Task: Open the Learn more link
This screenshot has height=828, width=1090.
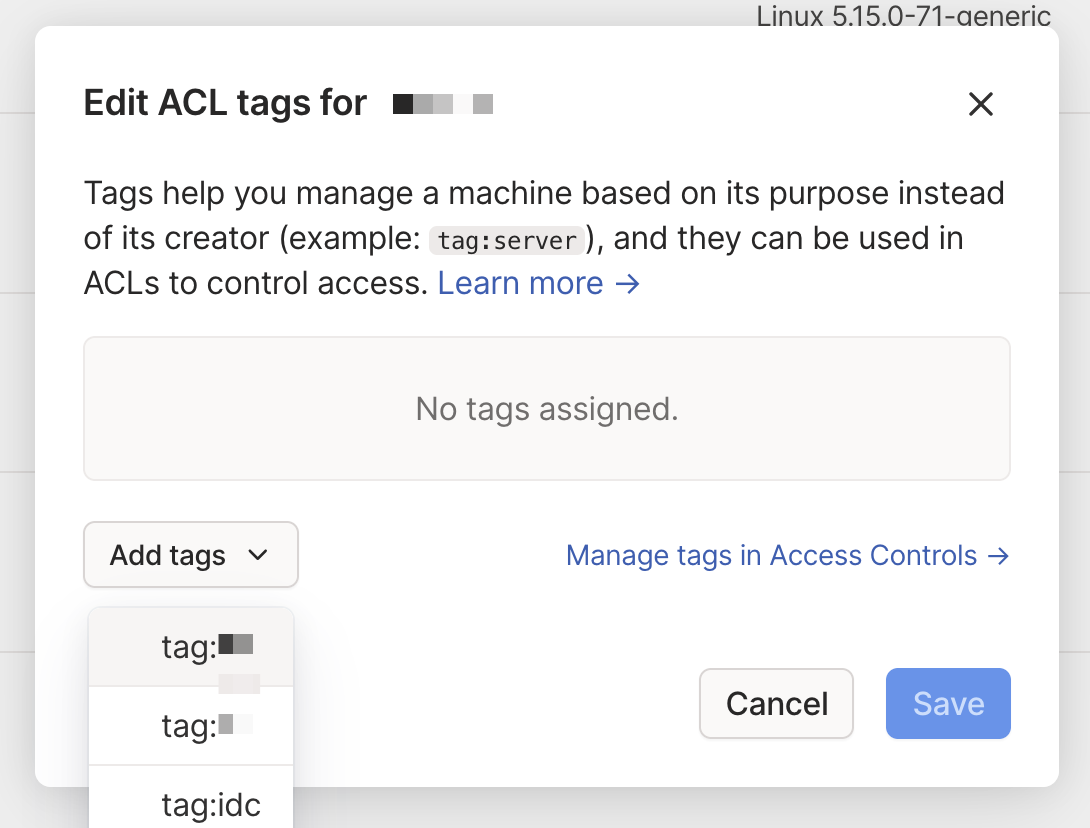Action: coord(520,284)
